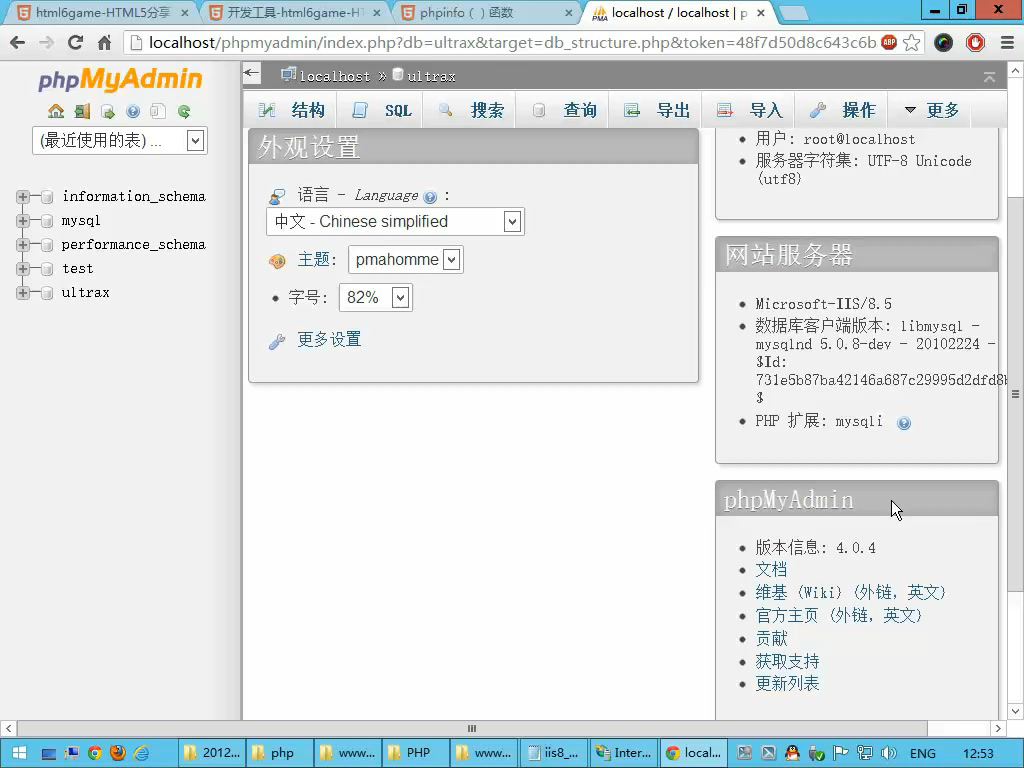Image resolution: width=1024 pixels, height=768 pixels.
Task: Open the Windows Start button
Action: (19, 753)
